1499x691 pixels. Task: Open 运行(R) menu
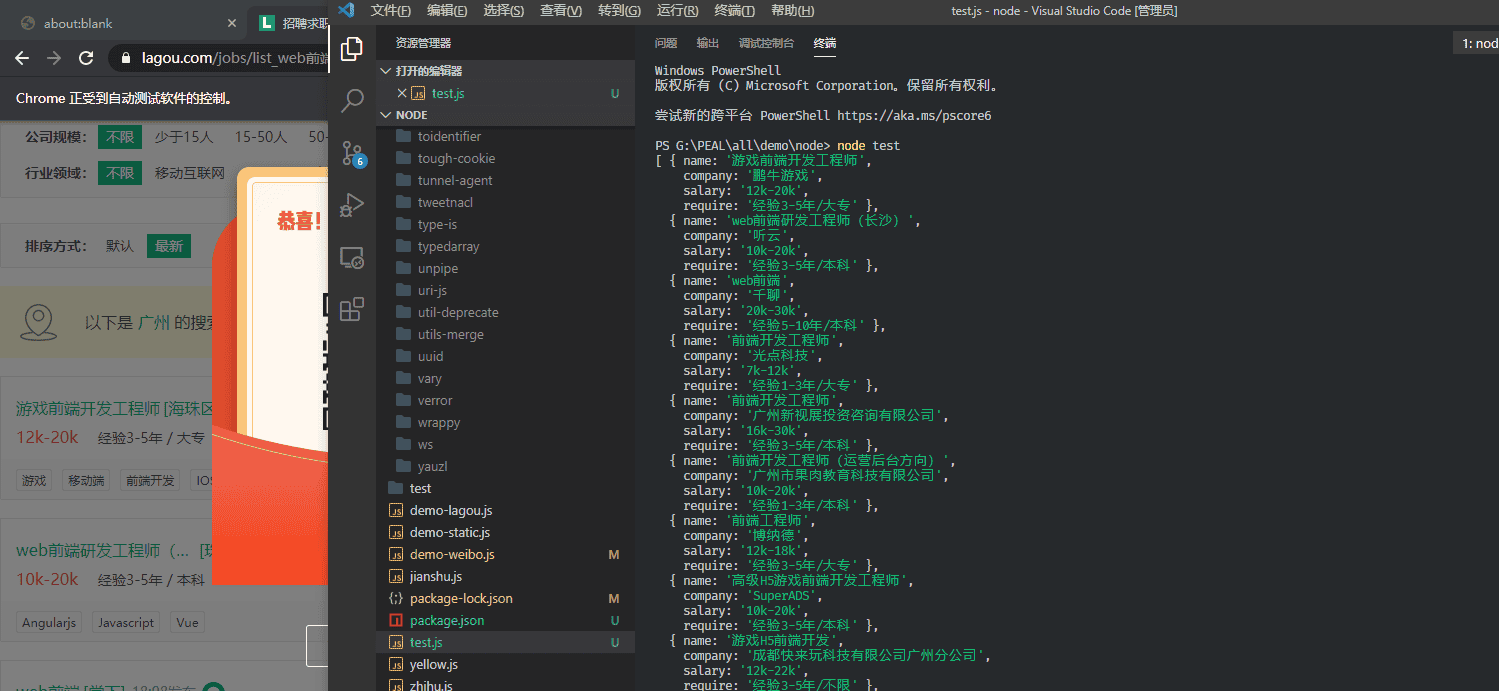(677, 11)
